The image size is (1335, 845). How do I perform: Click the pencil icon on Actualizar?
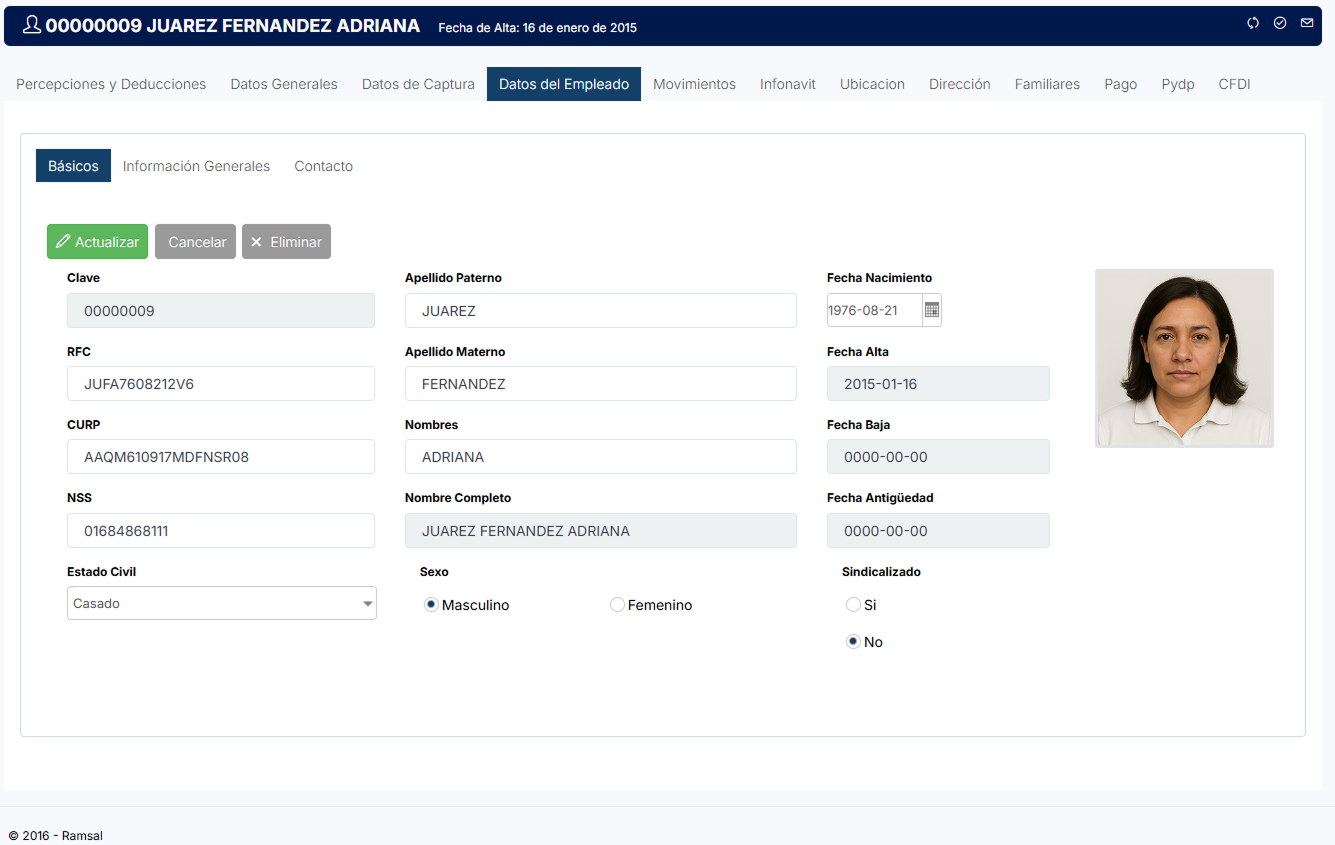pos(63,242)
